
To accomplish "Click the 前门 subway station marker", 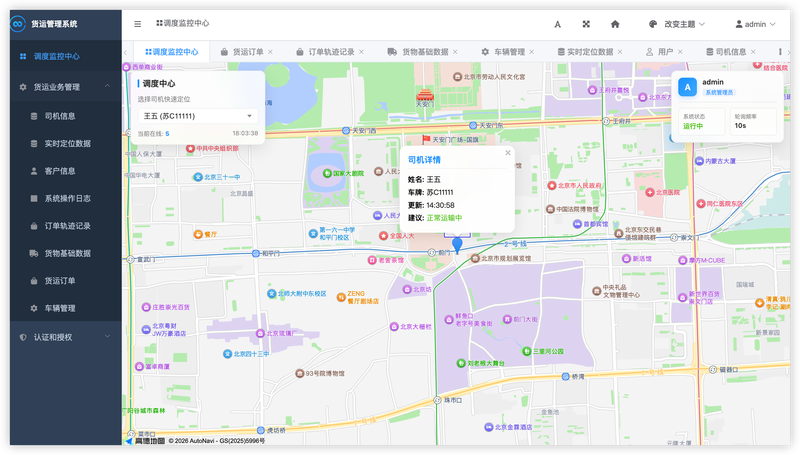I will (432, 252).
